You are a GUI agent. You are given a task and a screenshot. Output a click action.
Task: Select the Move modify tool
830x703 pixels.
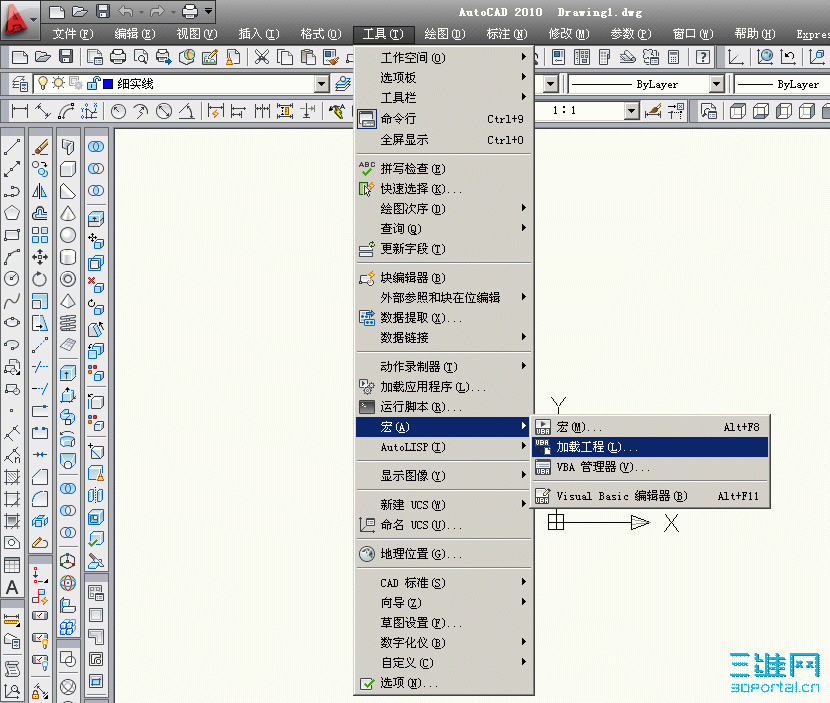click(x=40, y=257)
